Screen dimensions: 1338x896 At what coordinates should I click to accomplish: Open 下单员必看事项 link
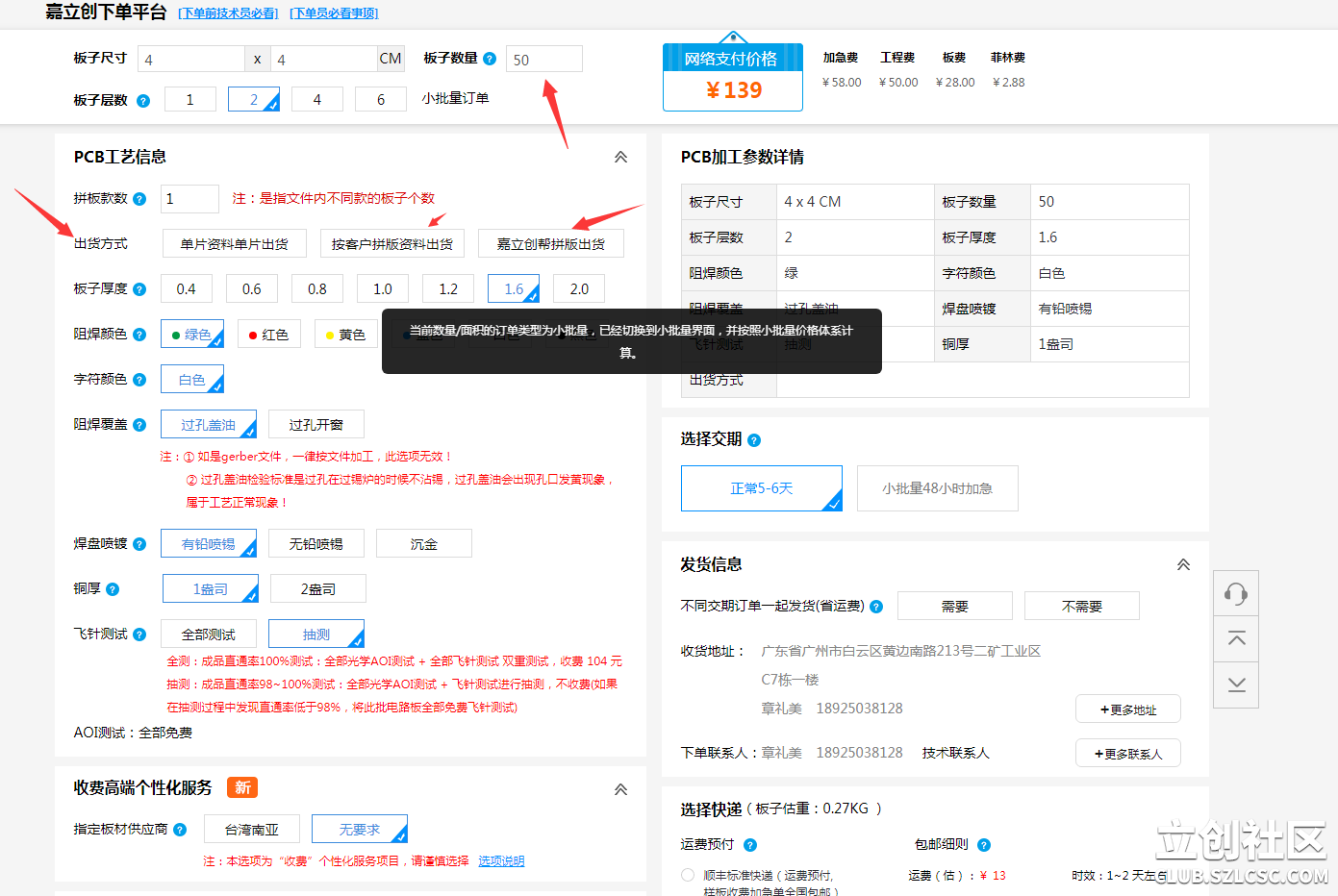click(334, 13)
